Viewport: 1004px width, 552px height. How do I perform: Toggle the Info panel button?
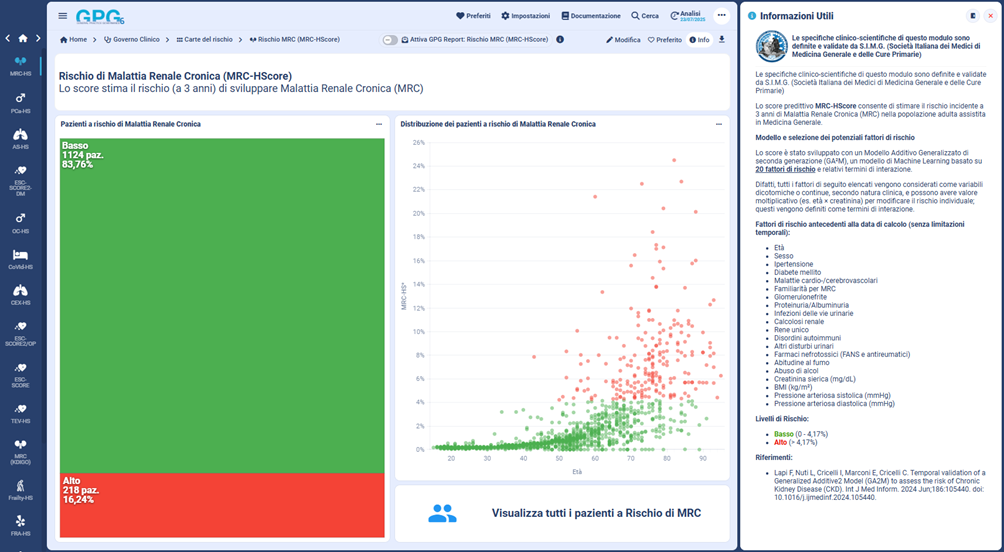699,40
